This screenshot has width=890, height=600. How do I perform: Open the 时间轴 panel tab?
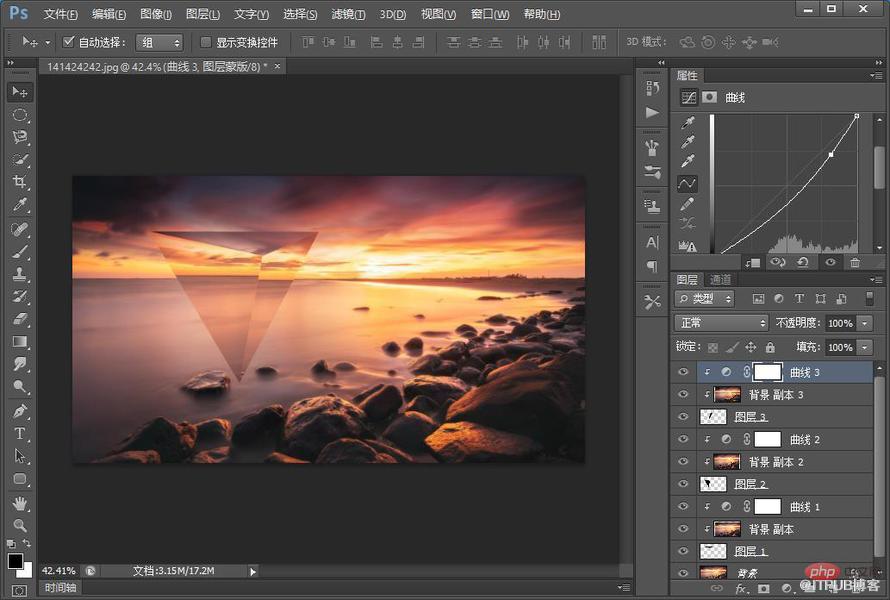click(61, 588)
